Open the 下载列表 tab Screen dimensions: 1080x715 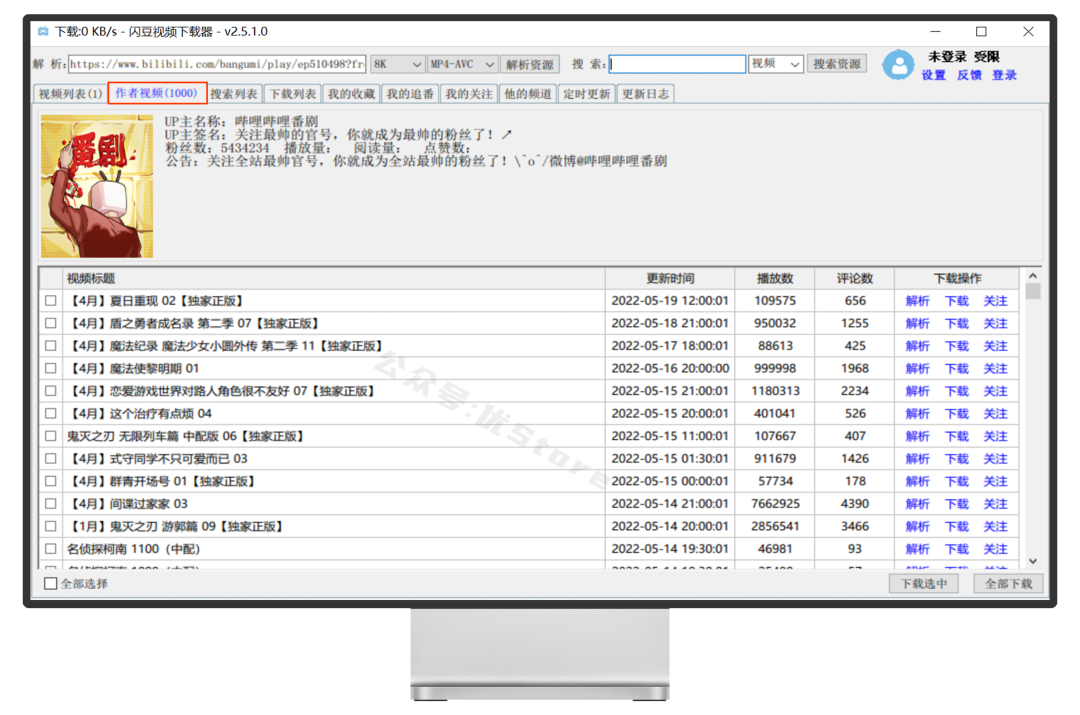tap(293, 94)
